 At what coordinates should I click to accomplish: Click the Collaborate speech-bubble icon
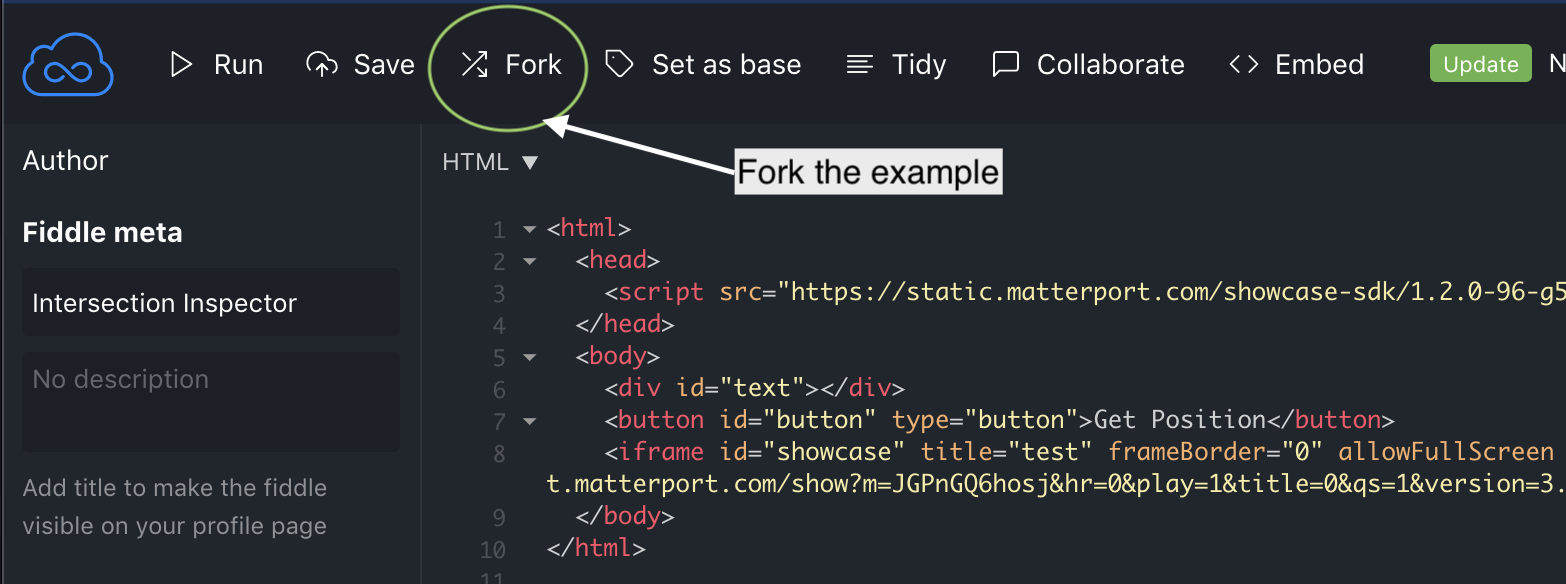[1005, 65]
